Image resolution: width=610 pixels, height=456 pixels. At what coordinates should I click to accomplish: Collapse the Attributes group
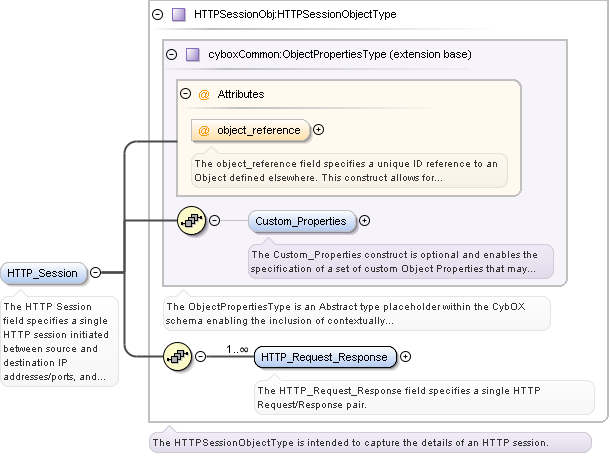coord(185,94)
